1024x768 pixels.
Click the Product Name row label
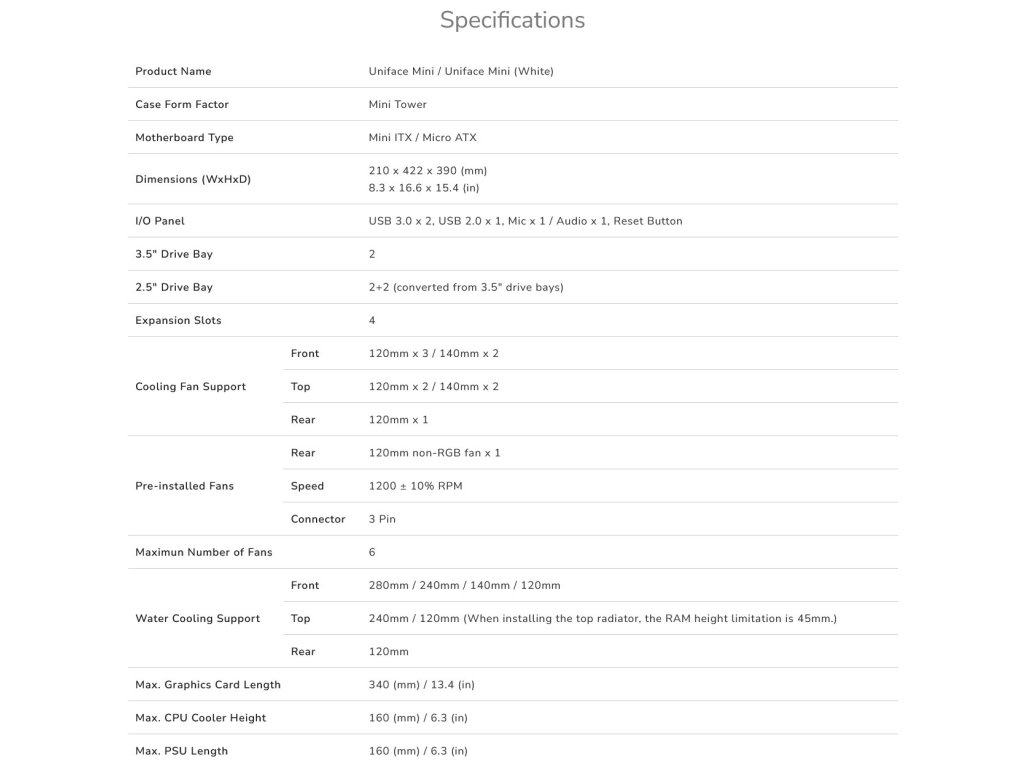coord(173,71)
